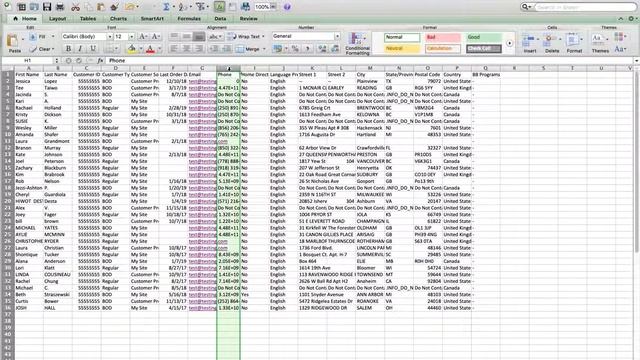The image size is (640, 360).
Task: Click the Open file icon in toolbar
Action: coord(34,7)
